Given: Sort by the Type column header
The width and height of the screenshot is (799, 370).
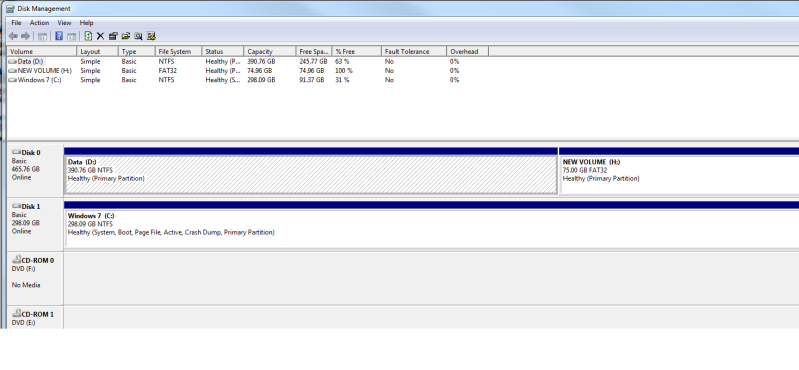Looking at the screenshot, I should (137, 51).
